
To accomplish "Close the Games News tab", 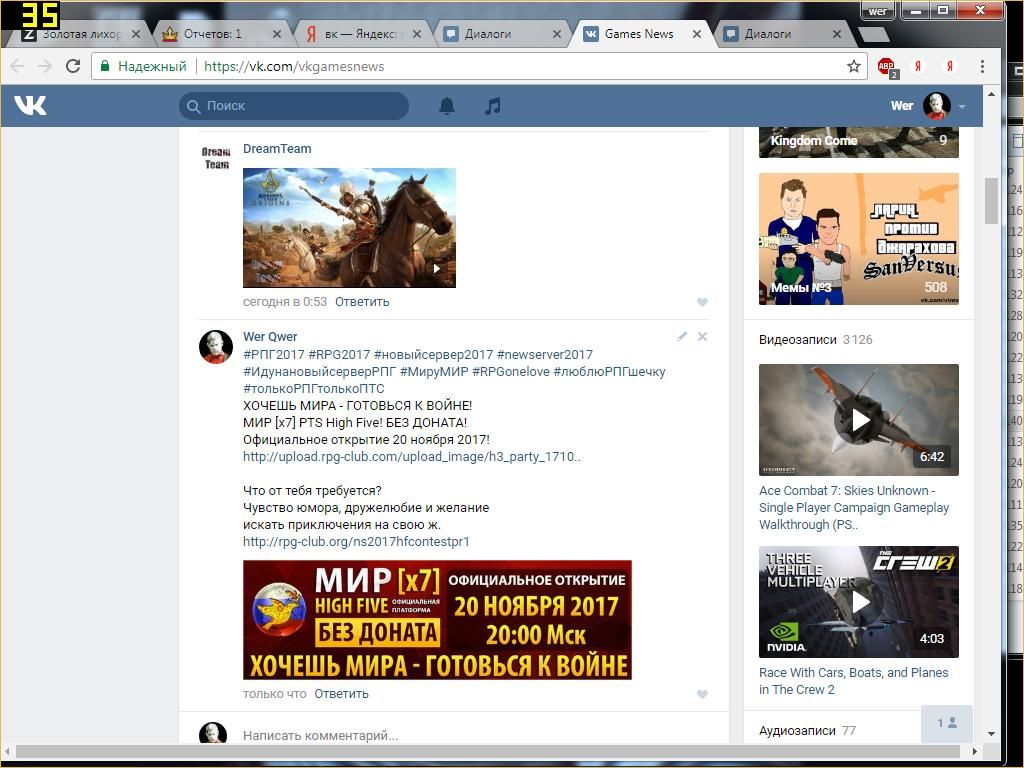I will point(697,34).
